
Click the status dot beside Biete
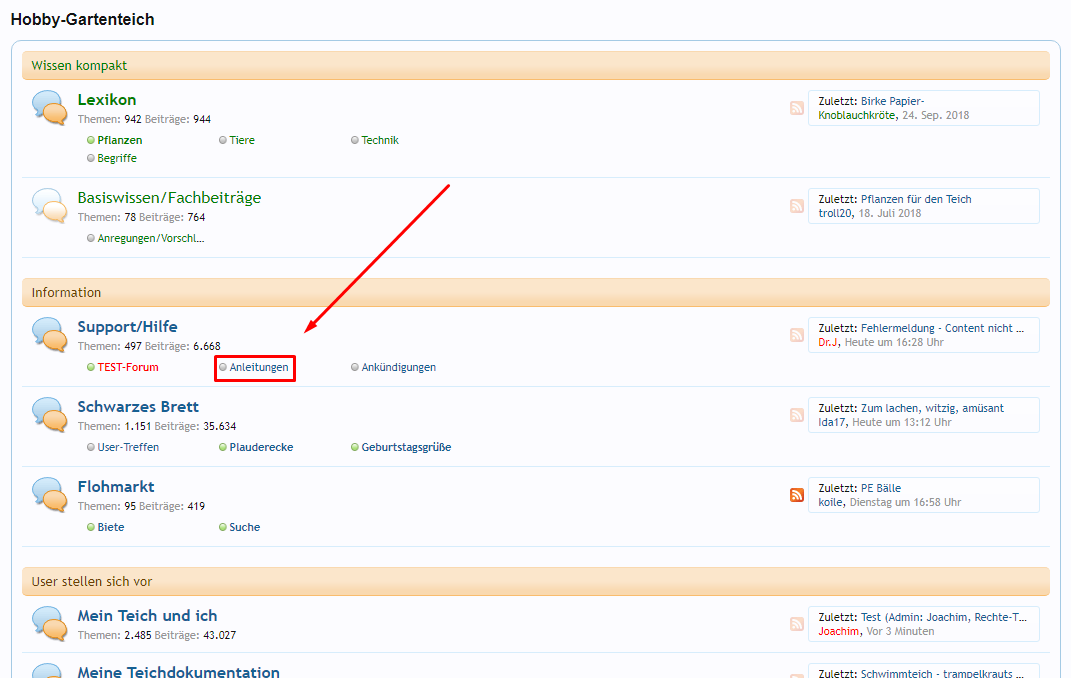(91, 527)
